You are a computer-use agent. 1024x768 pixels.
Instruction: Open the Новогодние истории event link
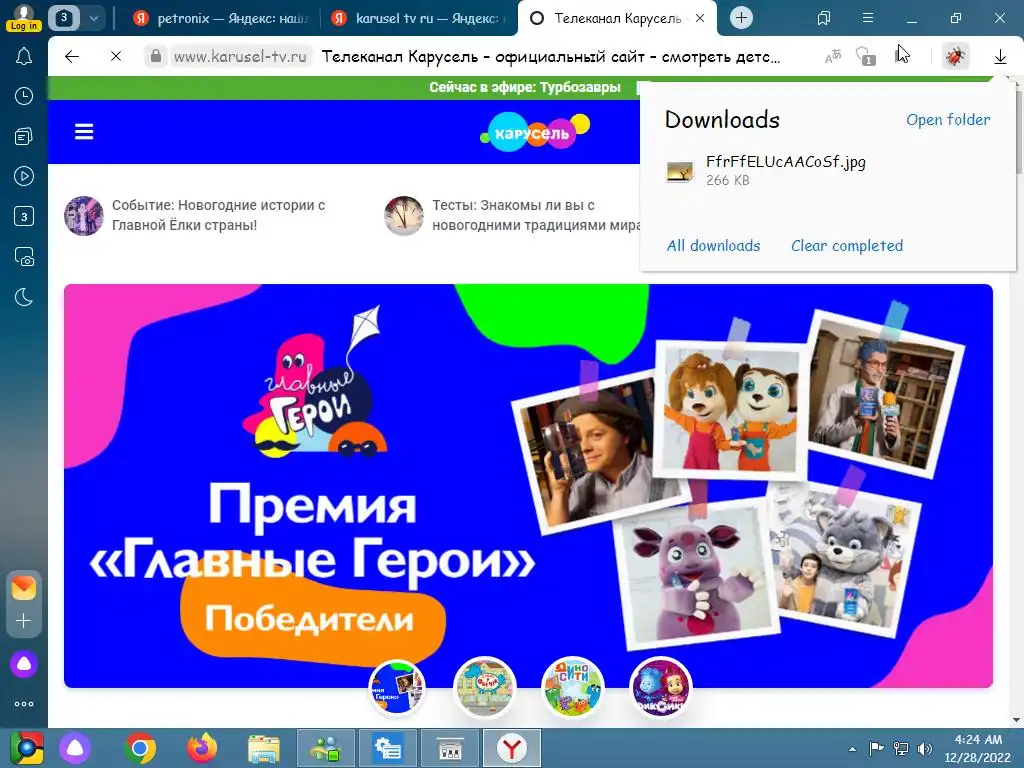coord(218,215)
